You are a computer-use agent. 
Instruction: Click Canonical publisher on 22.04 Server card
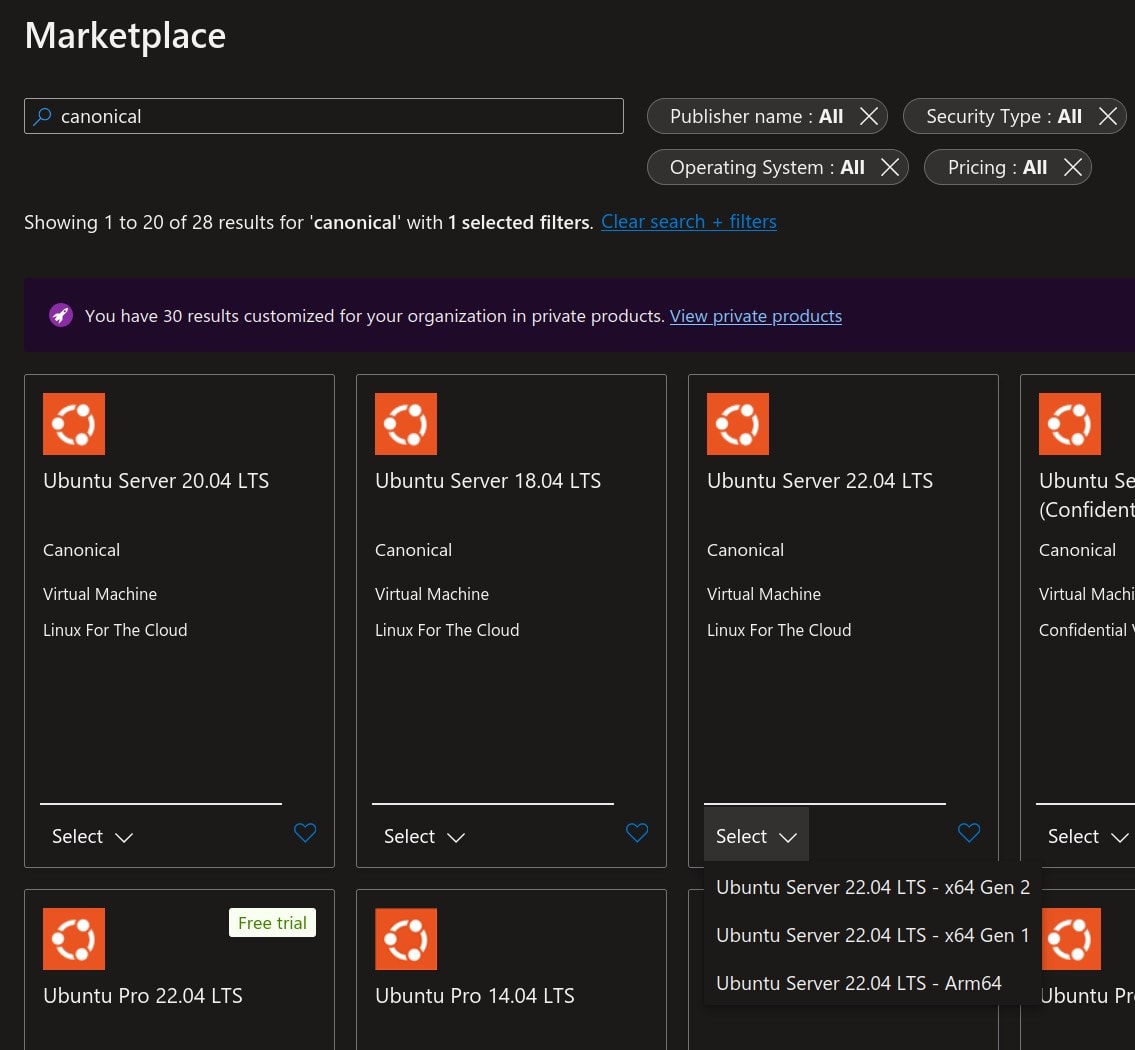pos(745,550)
